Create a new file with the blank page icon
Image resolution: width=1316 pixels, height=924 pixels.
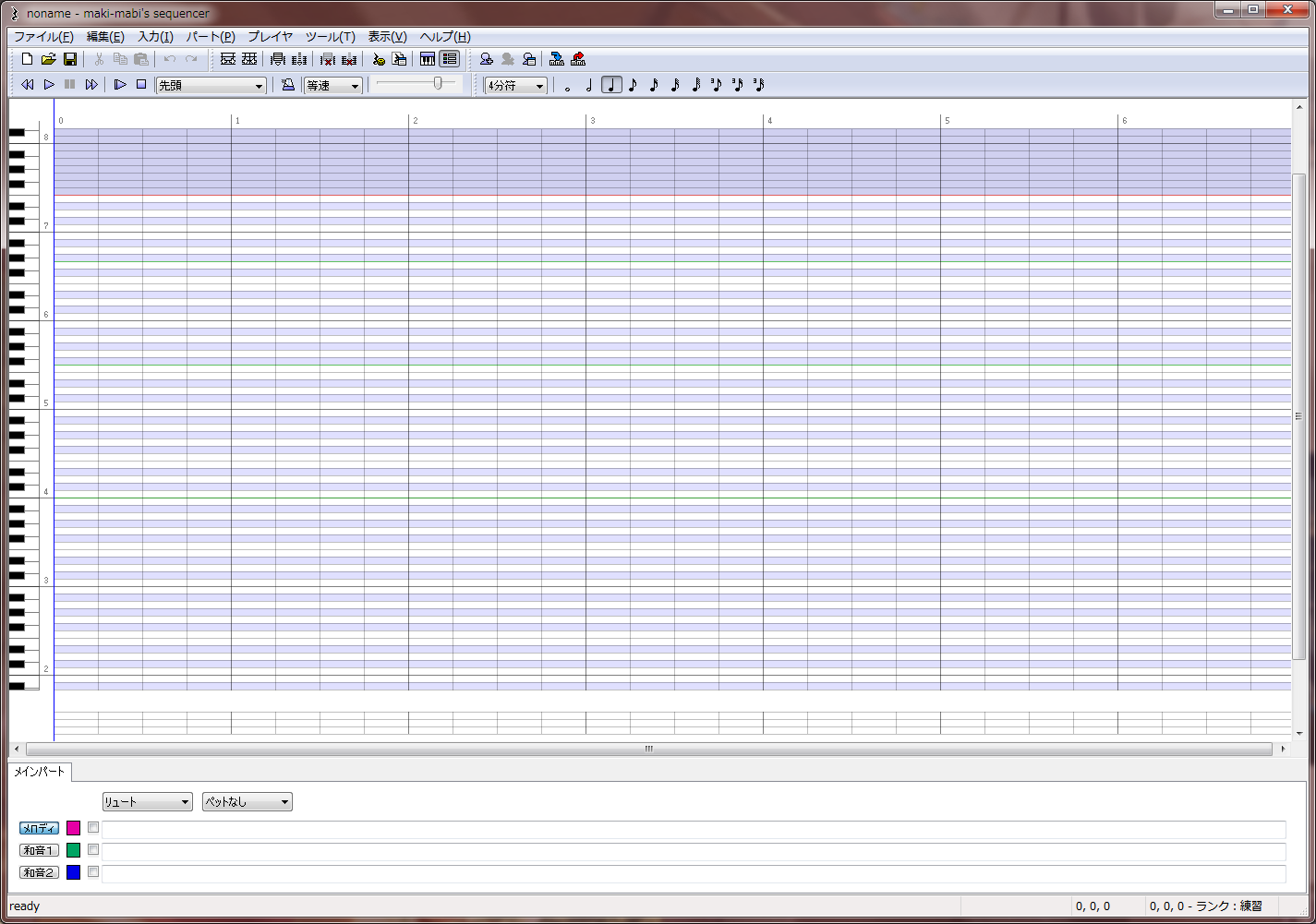27,59
